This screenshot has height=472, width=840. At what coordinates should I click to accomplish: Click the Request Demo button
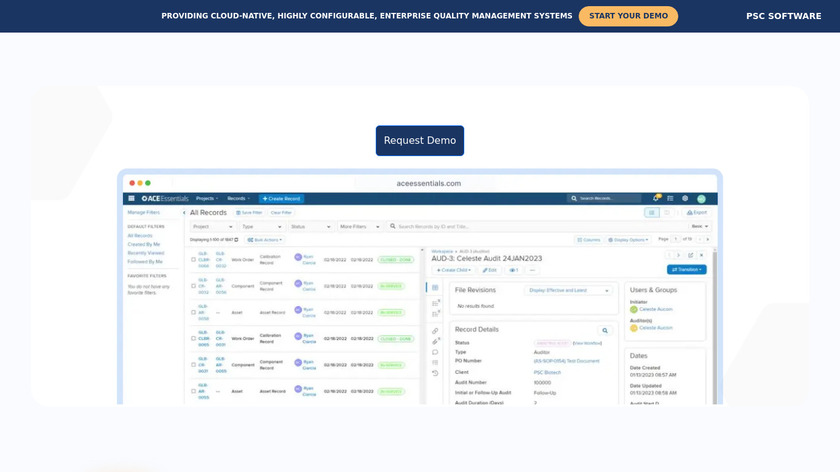[x=420, y=141]
